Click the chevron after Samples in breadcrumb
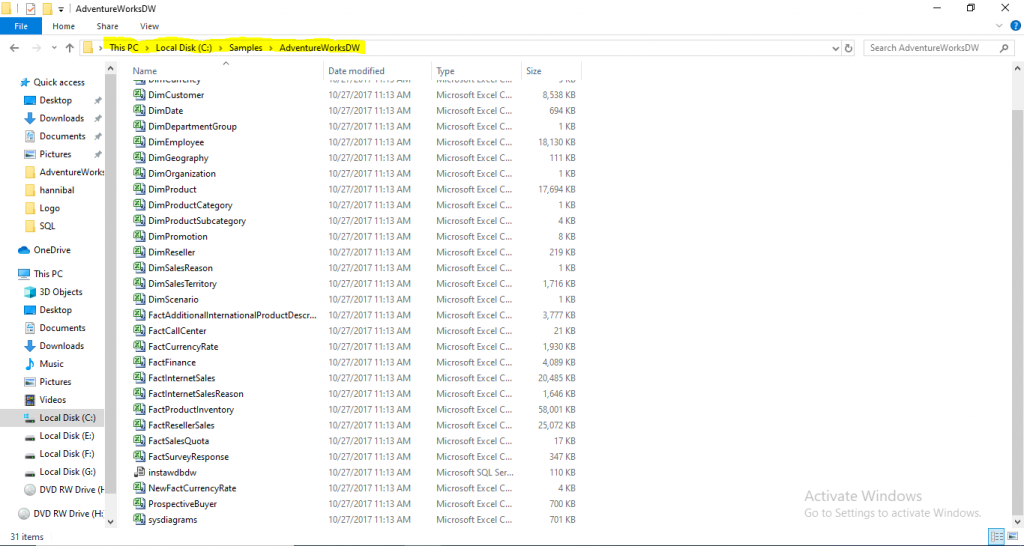 pos(271,48)
